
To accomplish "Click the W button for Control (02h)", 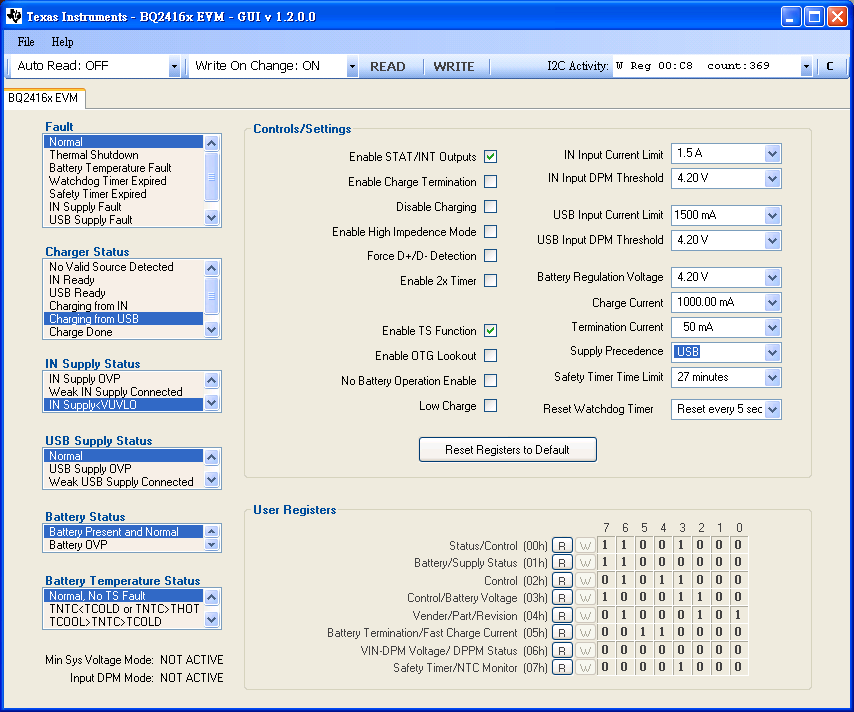I will (585, 580).
